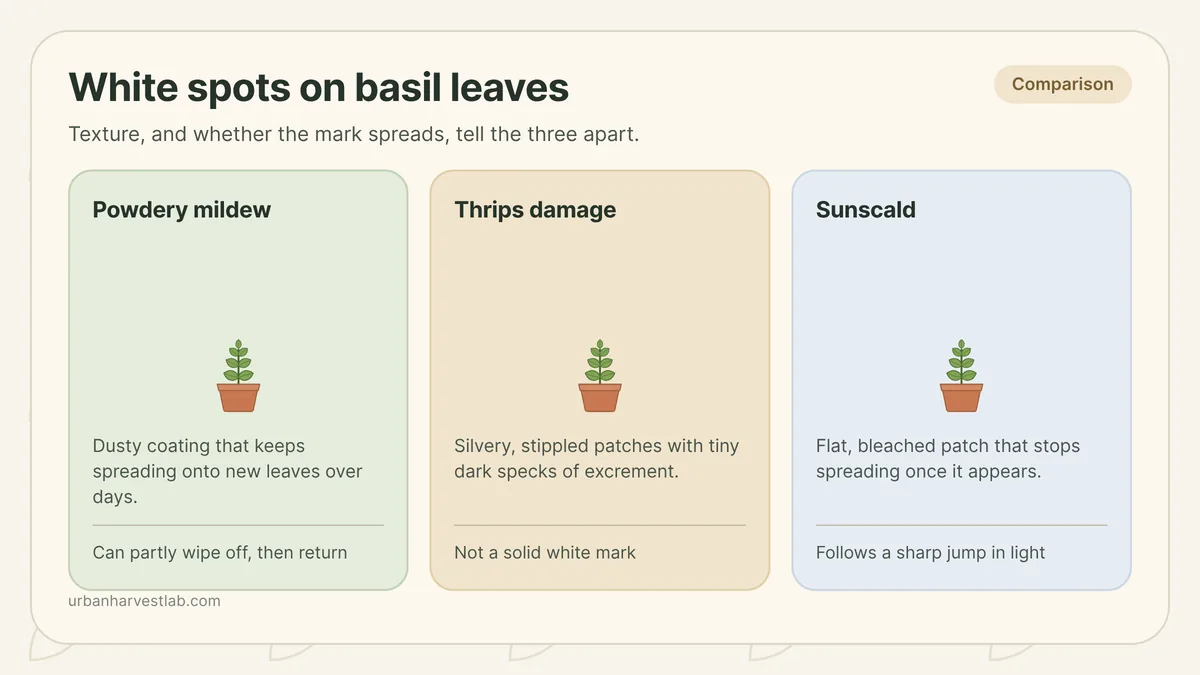Click the divider line in the Thrips damage card
The image size is (1200, 675).
pyautogui.click(x=600, y=525)
